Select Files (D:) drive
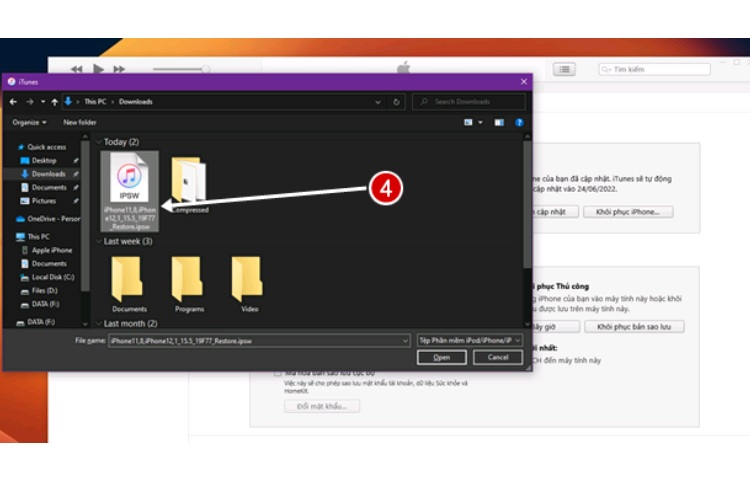 tap(39, 290)
